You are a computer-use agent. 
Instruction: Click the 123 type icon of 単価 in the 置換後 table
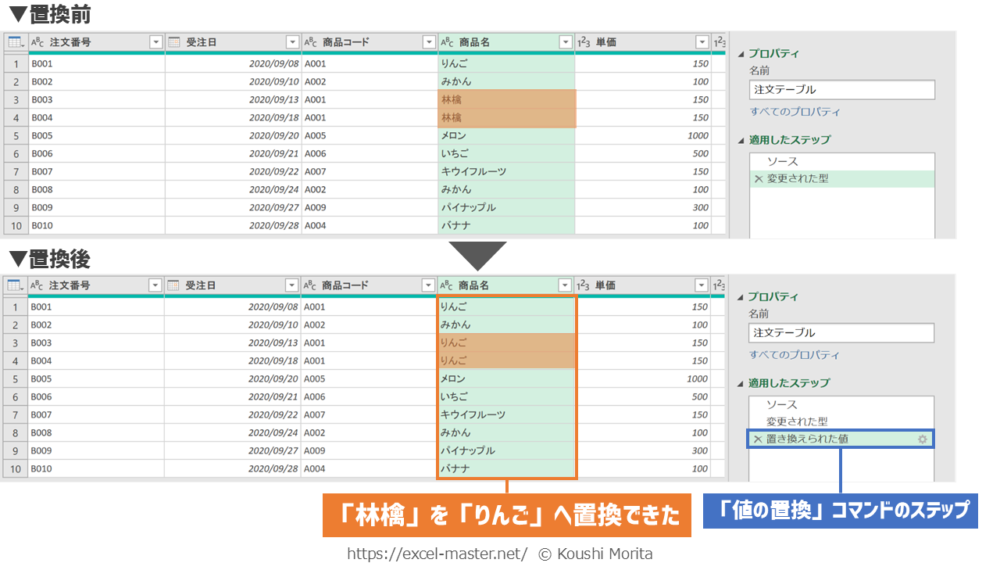click(x=583, y=286)
